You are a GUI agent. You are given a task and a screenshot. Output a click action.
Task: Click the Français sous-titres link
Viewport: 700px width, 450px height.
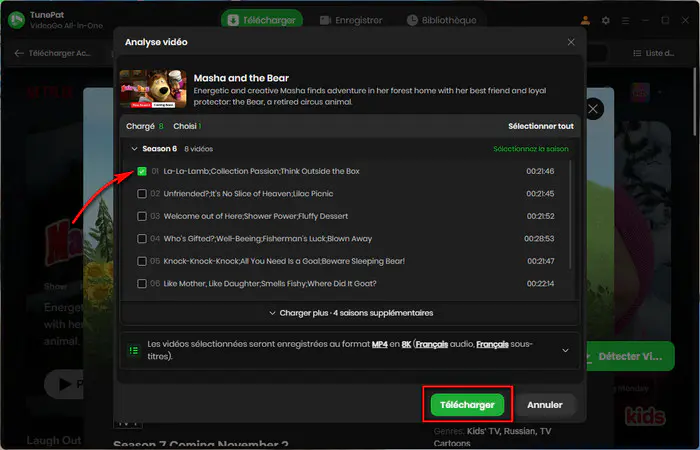point(492,344)
